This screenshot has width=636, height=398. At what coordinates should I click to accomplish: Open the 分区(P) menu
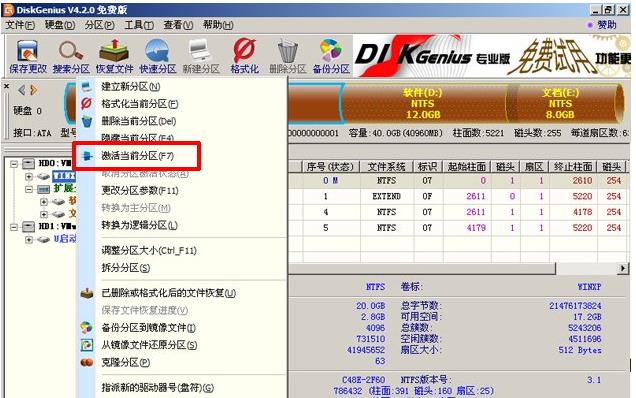point(99,25)
